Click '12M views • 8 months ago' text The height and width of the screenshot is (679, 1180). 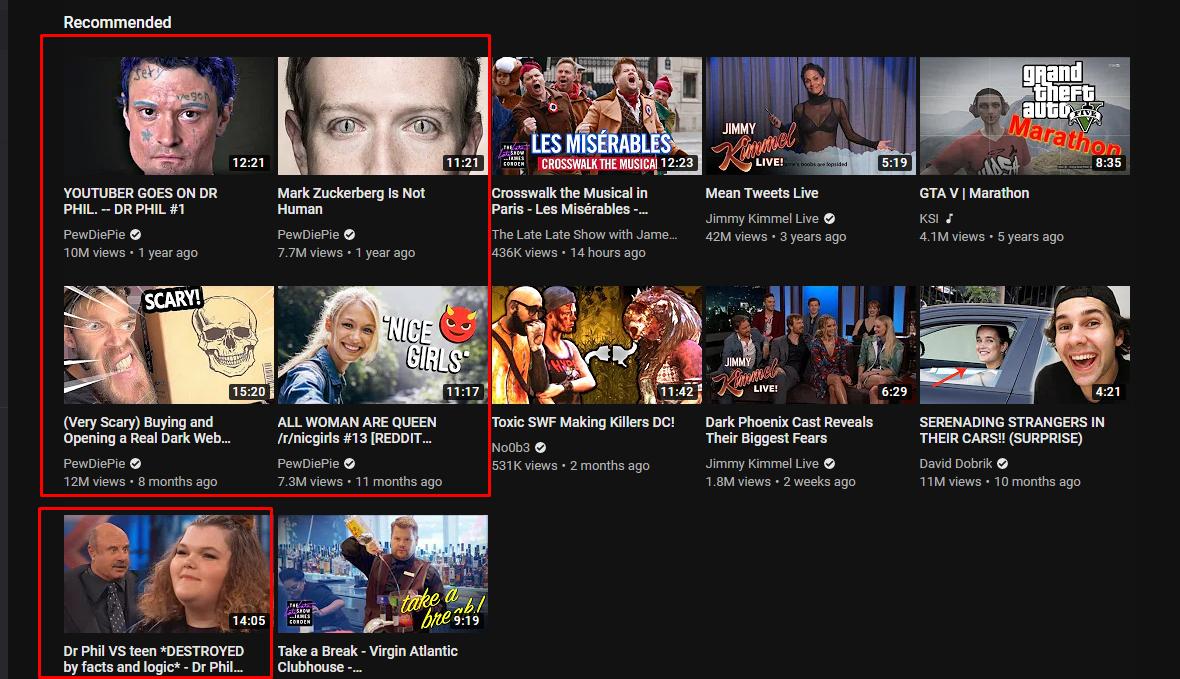(141, 482)
